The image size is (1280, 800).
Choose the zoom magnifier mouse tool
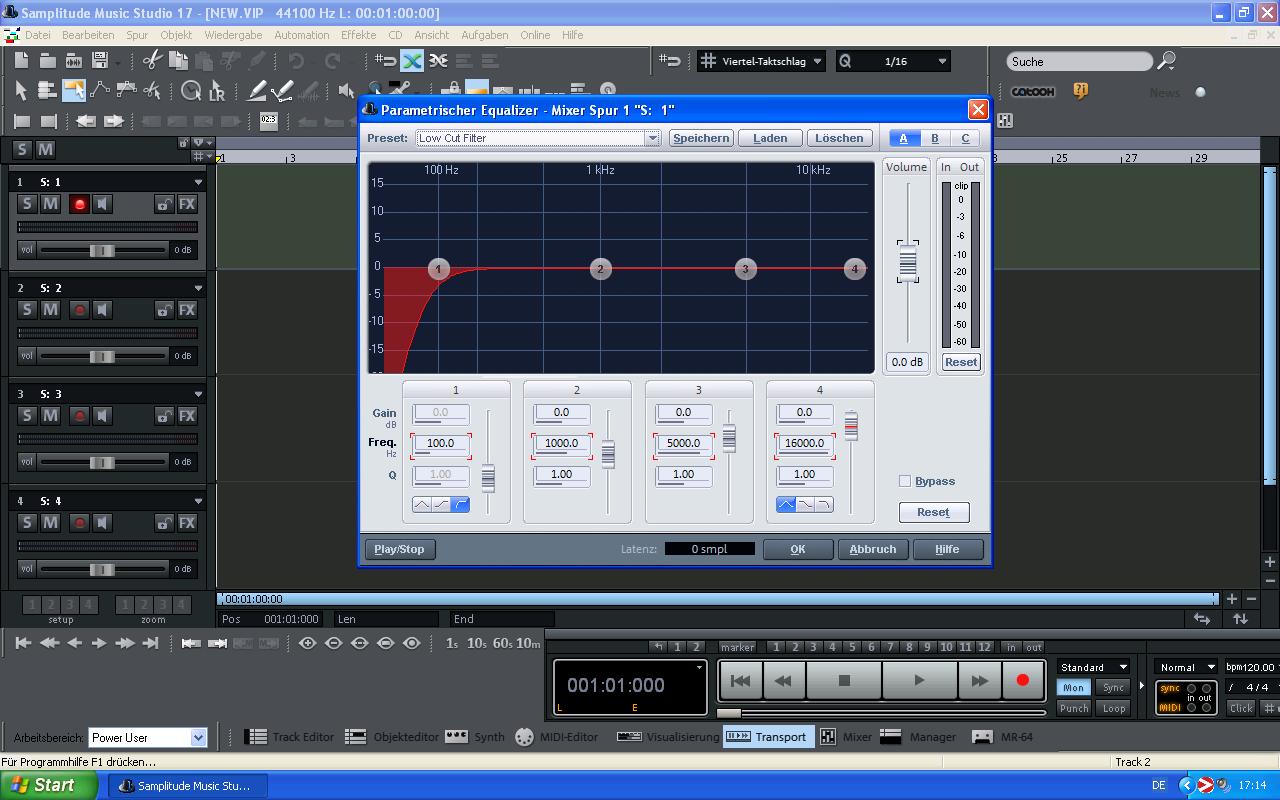pos(190,92)
